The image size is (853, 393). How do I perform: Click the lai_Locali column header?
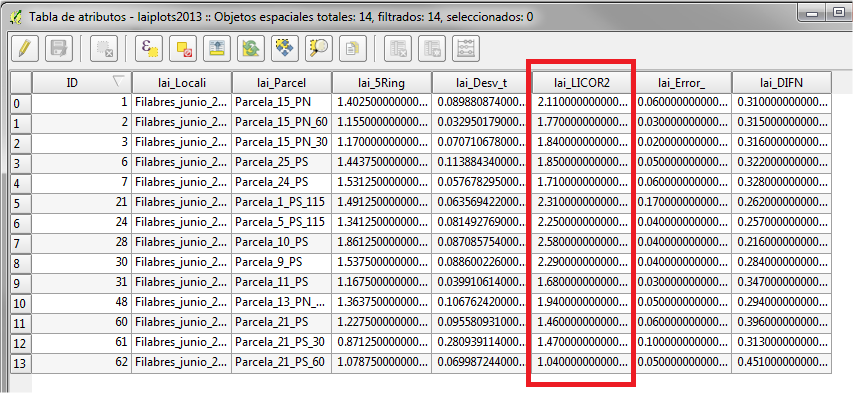click(182, 83)
